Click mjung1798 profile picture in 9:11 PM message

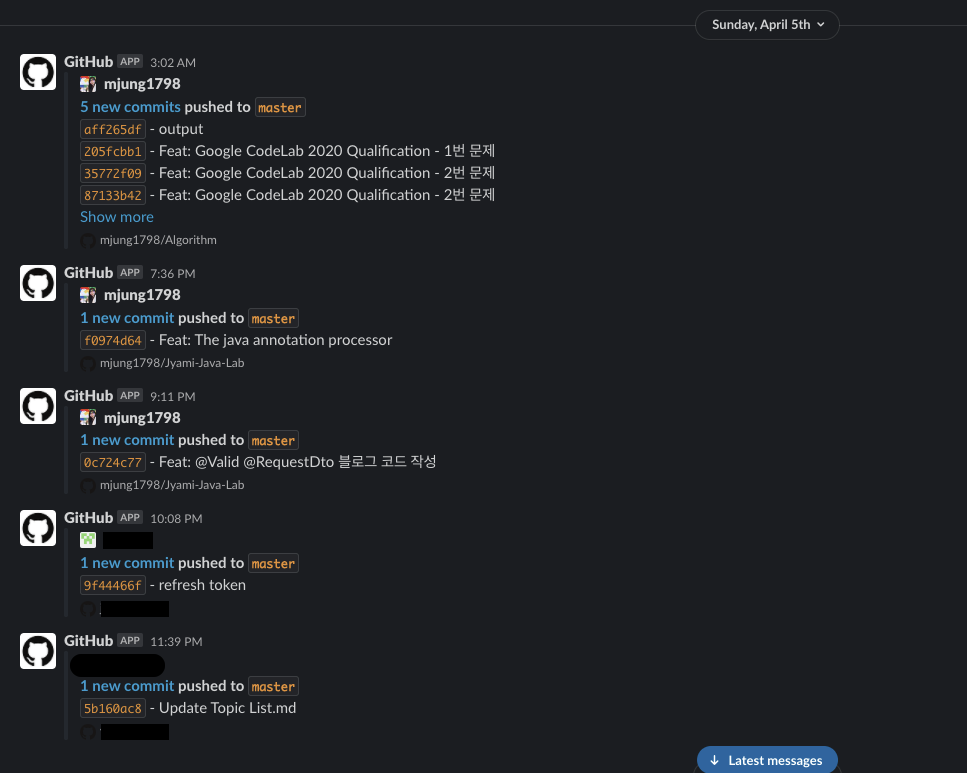click(88, 418)
